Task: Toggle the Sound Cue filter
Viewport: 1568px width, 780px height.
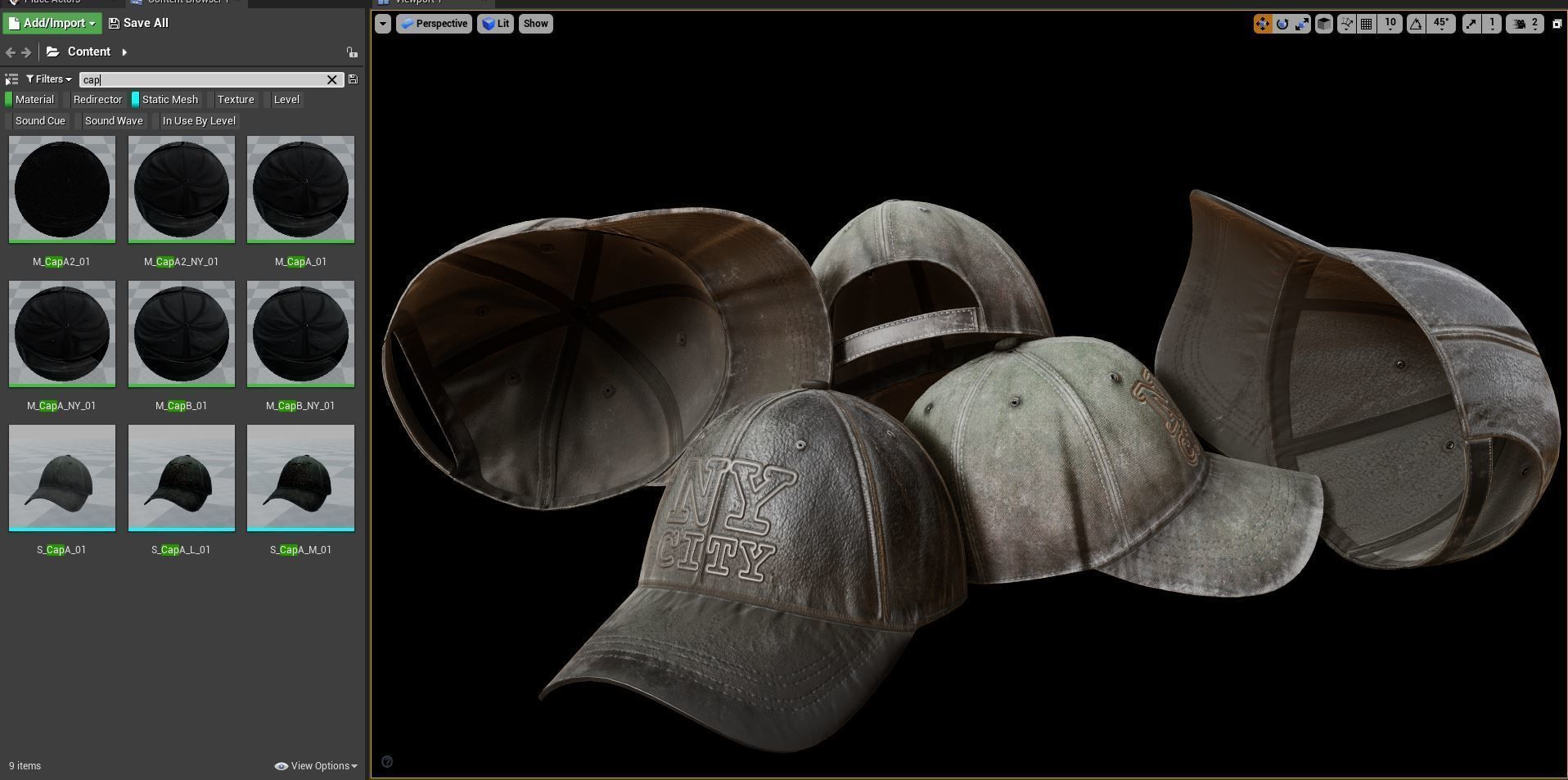Action: click(36, 121)
